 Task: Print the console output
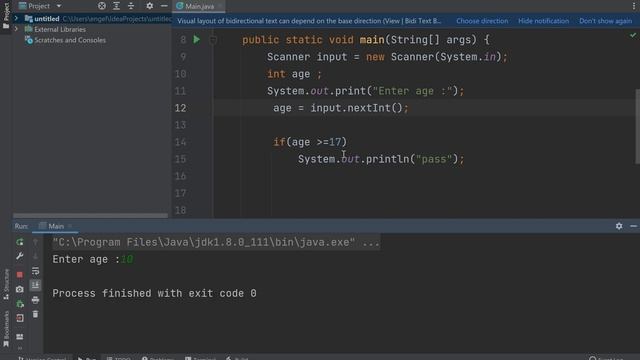pos(36,300)
